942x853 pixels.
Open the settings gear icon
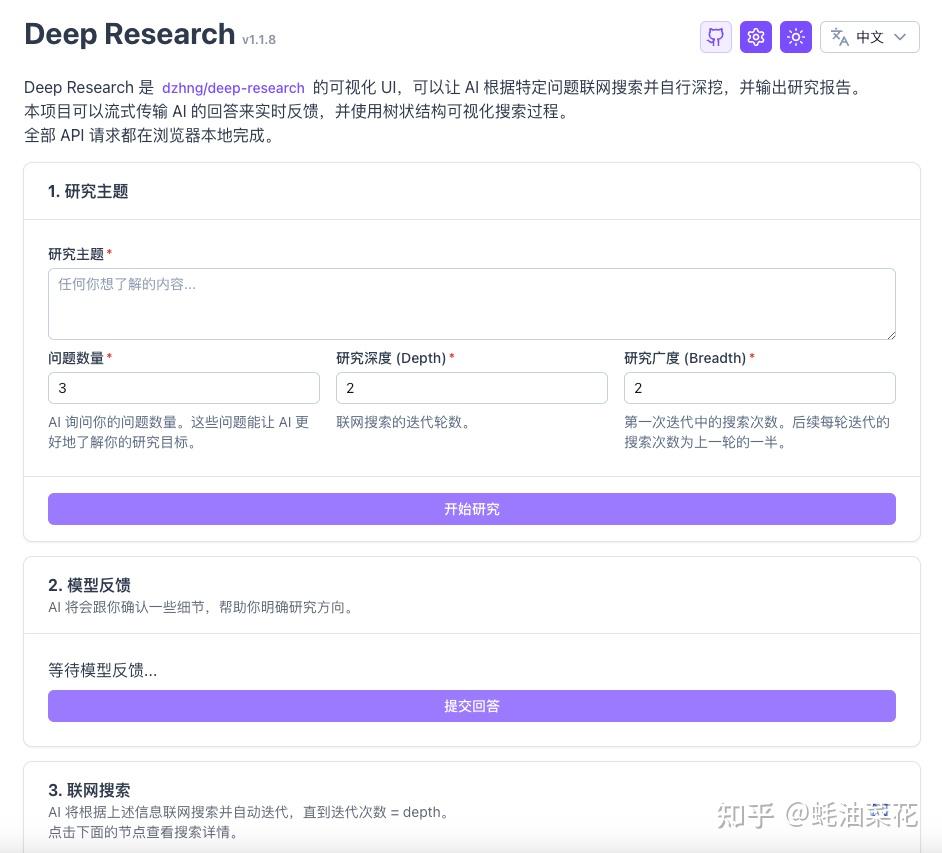coord(755,37)
